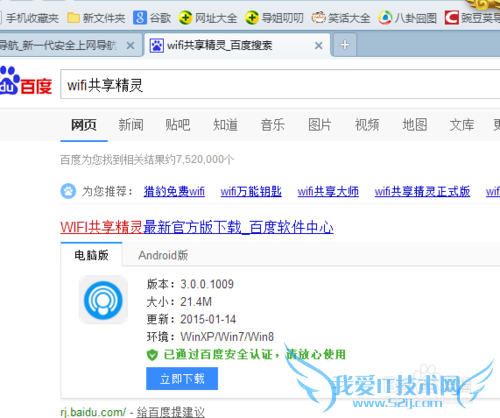Open the 新文件夹 bookmarks folder
Viewport: 500px width, 418px height.
(96, 18)
